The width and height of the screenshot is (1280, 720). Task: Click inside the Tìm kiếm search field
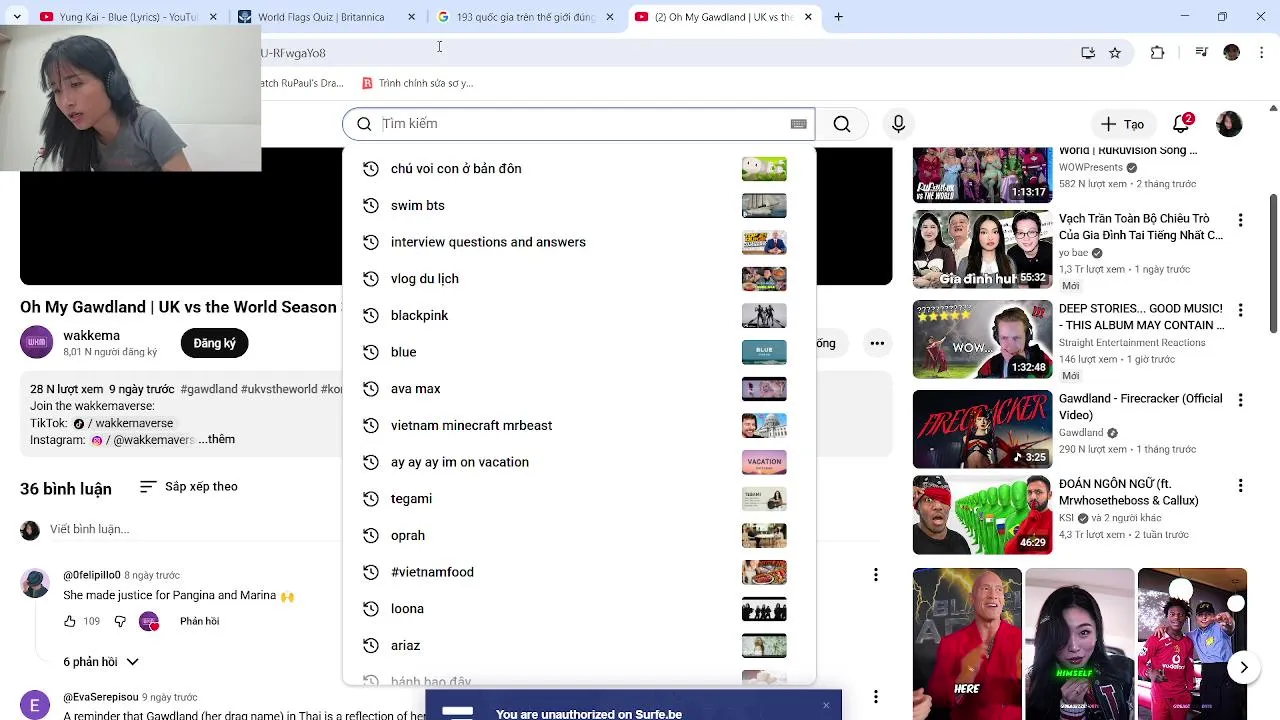[x=584, y=124]
